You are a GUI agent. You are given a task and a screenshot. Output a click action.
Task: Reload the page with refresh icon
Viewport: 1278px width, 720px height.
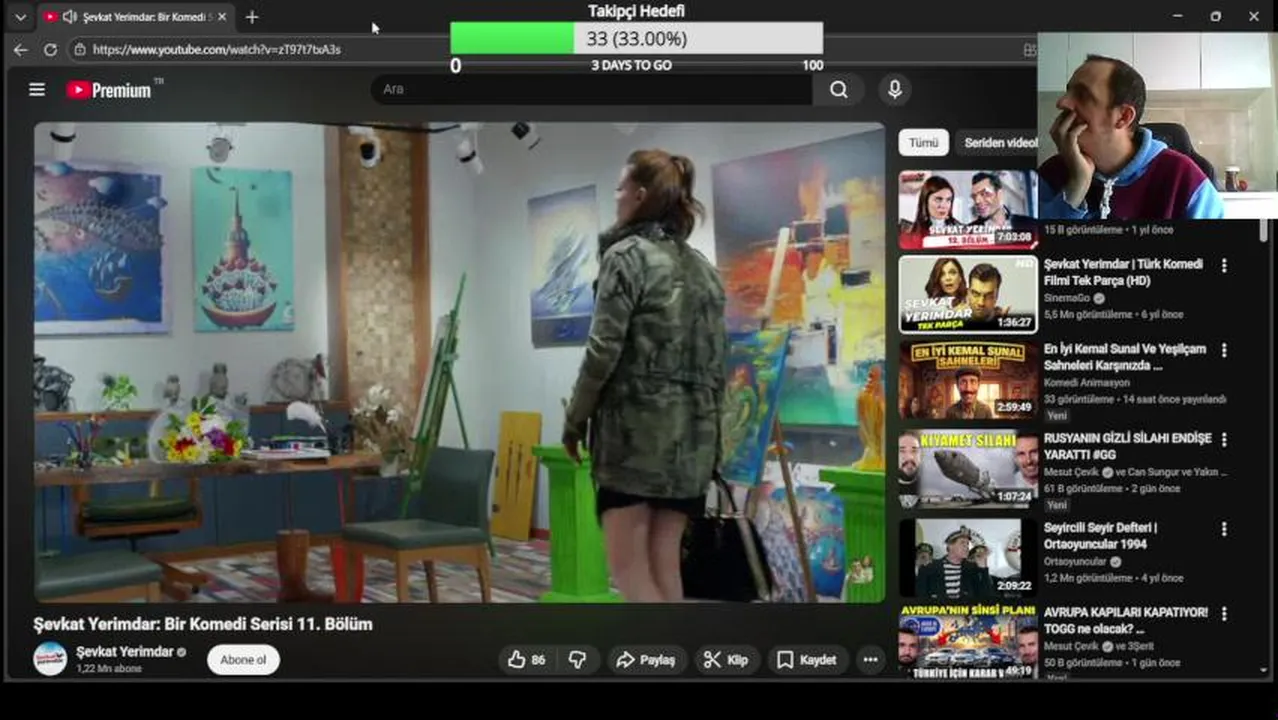pos(50,49)
